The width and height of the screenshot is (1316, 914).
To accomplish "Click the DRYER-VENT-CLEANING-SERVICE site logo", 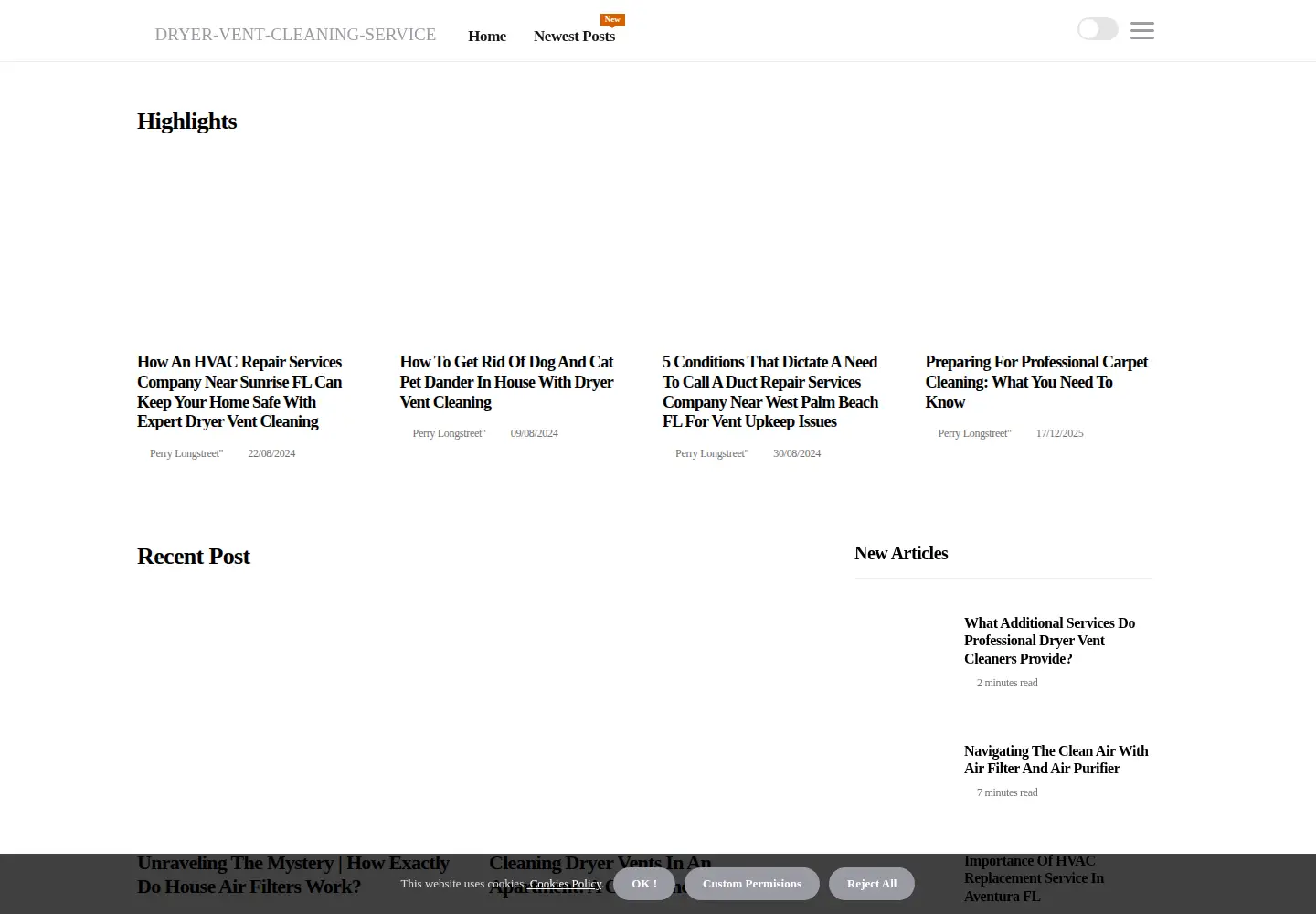I will tap(295, 35).
